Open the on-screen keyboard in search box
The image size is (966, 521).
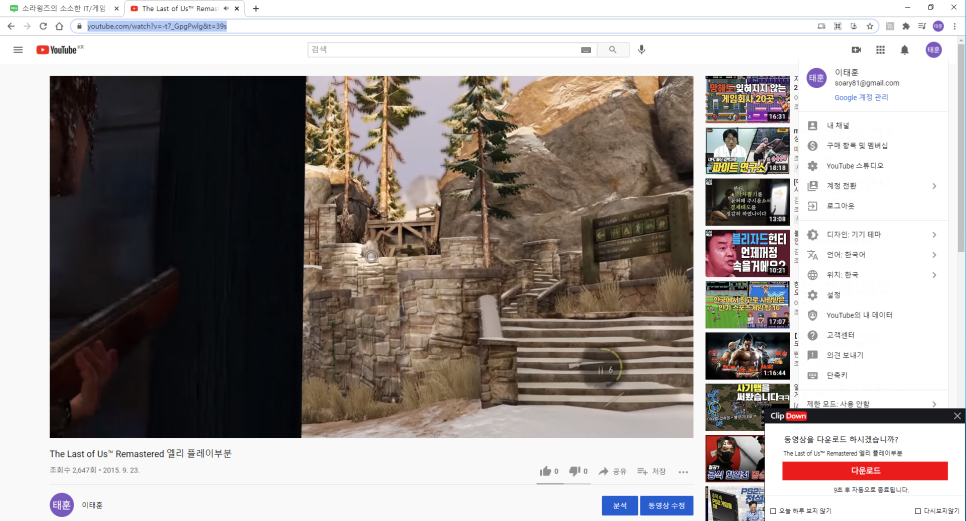pos(586,50)
